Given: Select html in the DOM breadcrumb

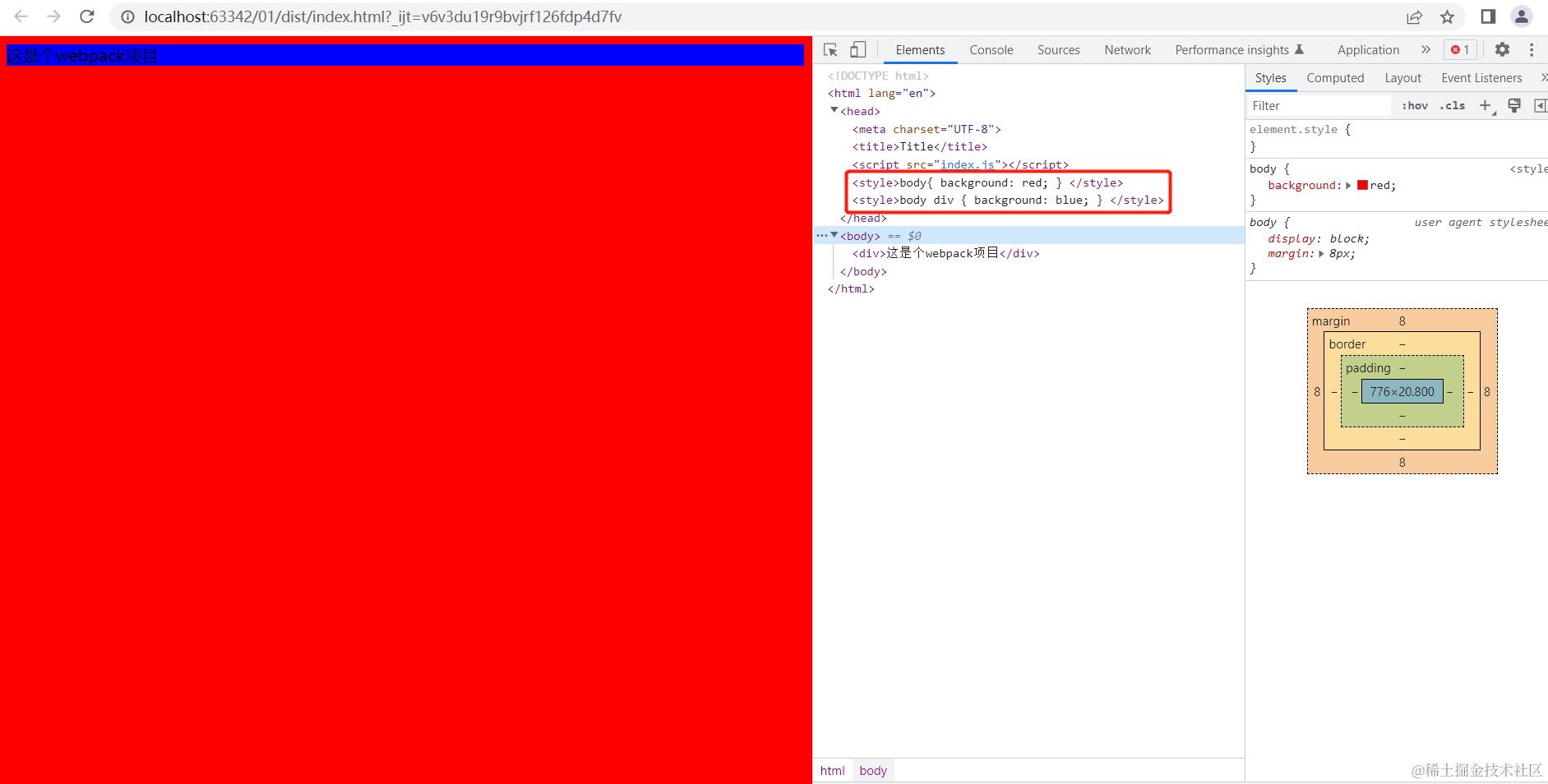Looking at the screenshot, I should pyautogui.click(x=832, y=771).
